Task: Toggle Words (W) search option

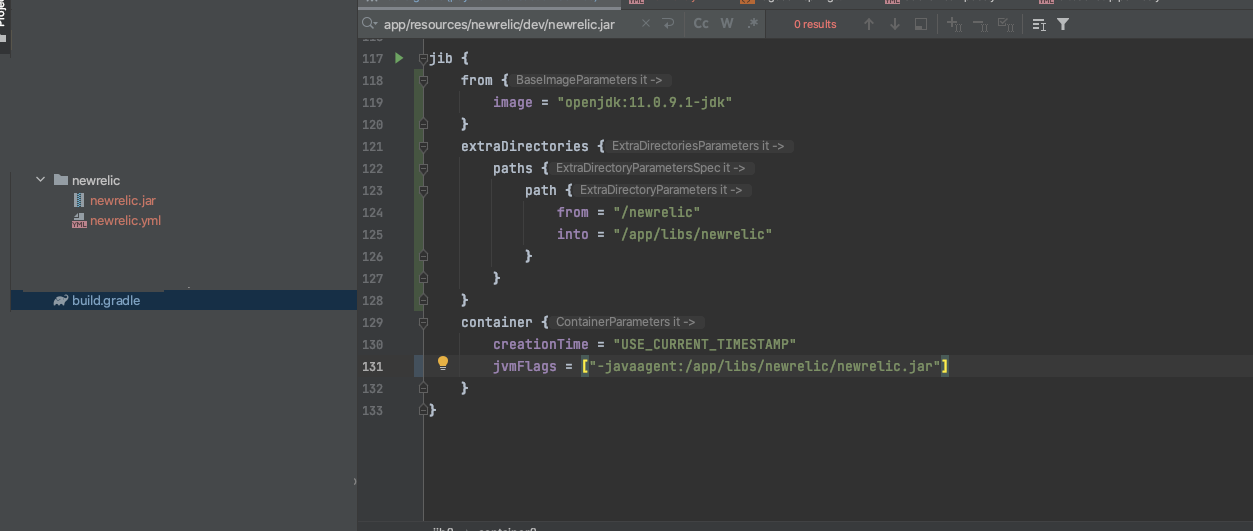Action: [x=727, y=24]
